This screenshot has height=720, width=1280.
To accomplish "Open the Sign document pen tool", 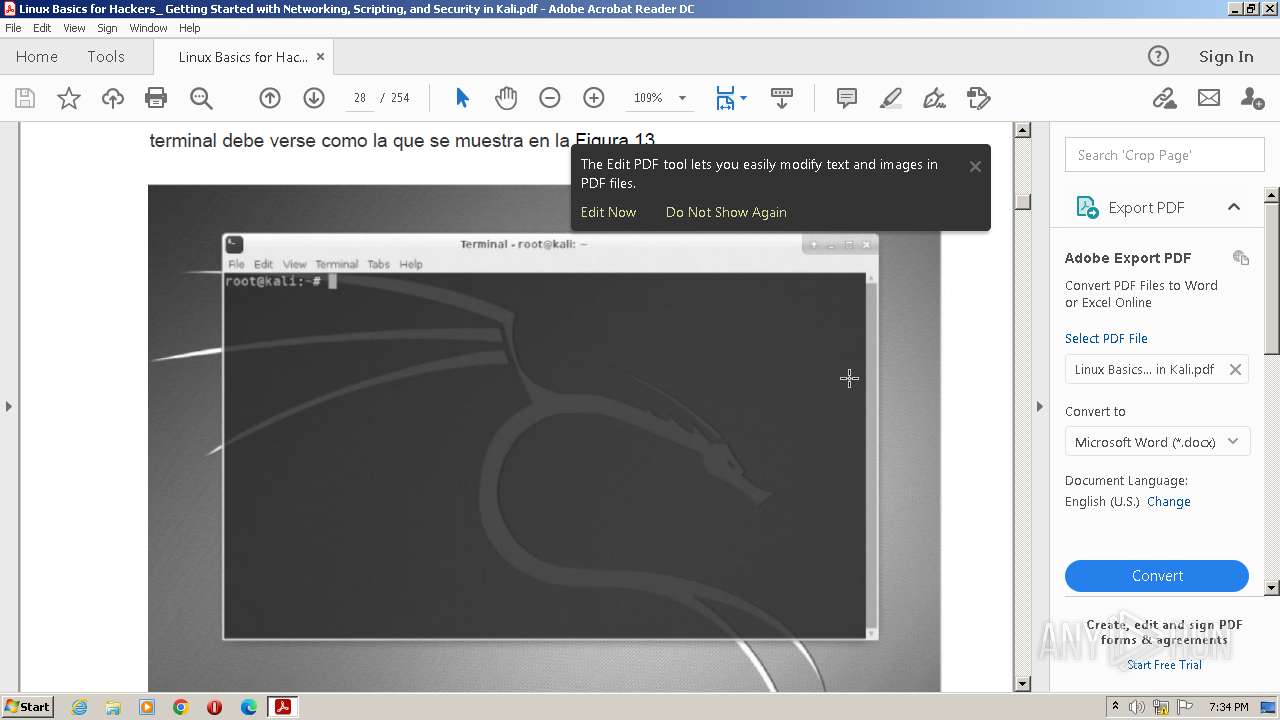I will coord(934,98).
